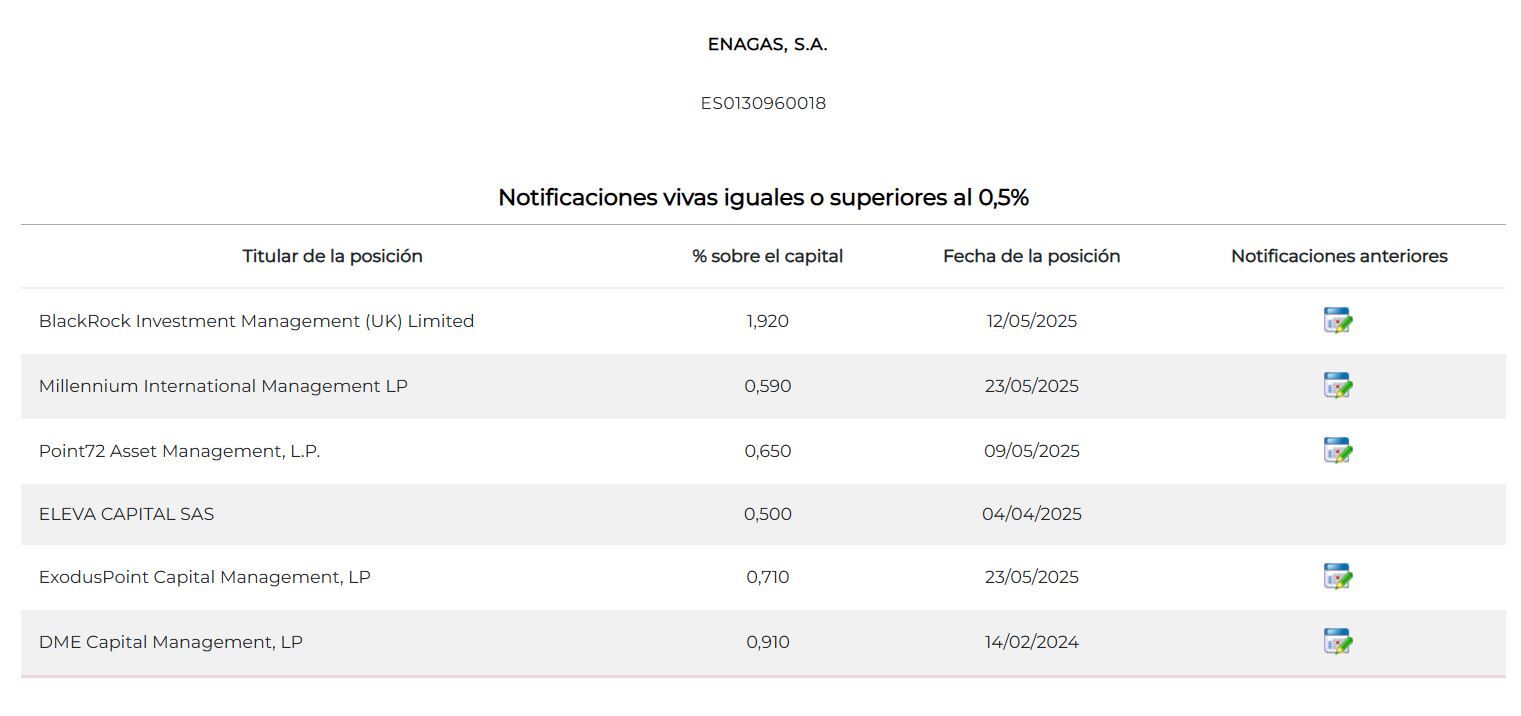Screen dimensions: 1521x716
Task: Click the 14/02/2024 position date
Action: (1031, 642)
